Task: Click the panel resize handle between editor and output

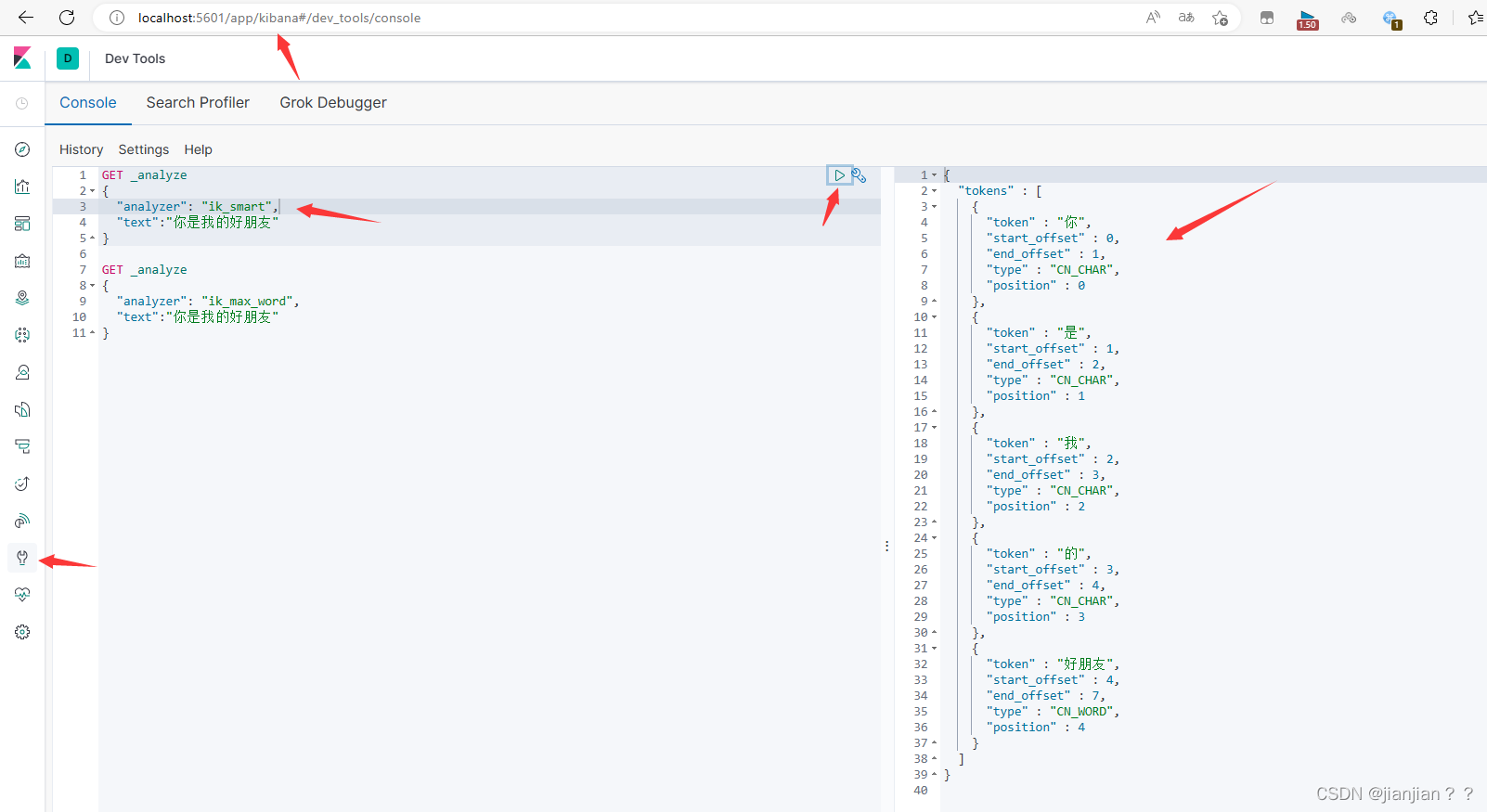Action: pyautogui.click(x=887, y=547)
